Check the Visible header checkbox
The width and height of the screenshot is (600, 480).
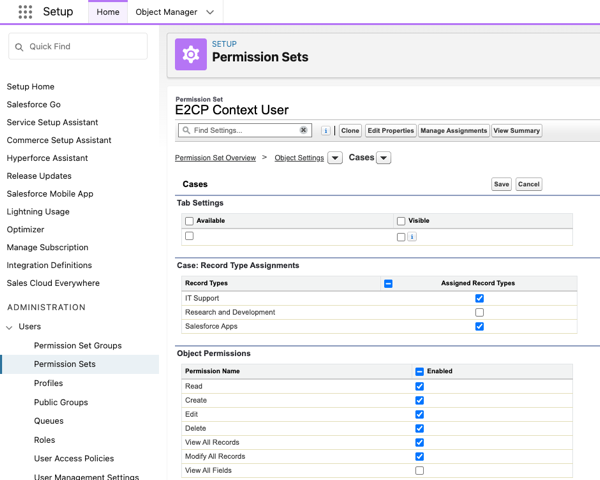pyautogui.click(x=401, y=221)
